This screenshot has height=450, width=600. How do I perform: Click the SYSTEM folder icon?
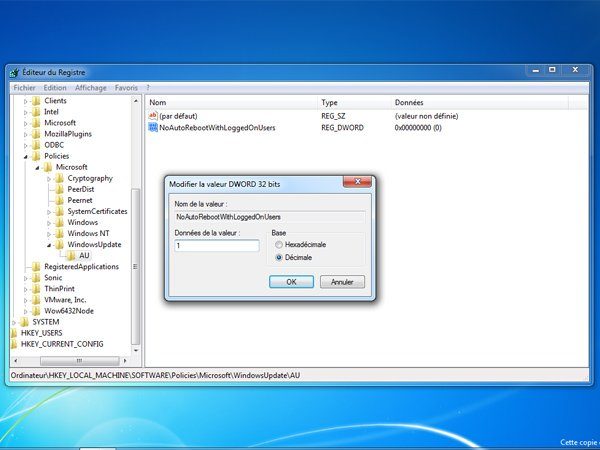click(24, 322)
